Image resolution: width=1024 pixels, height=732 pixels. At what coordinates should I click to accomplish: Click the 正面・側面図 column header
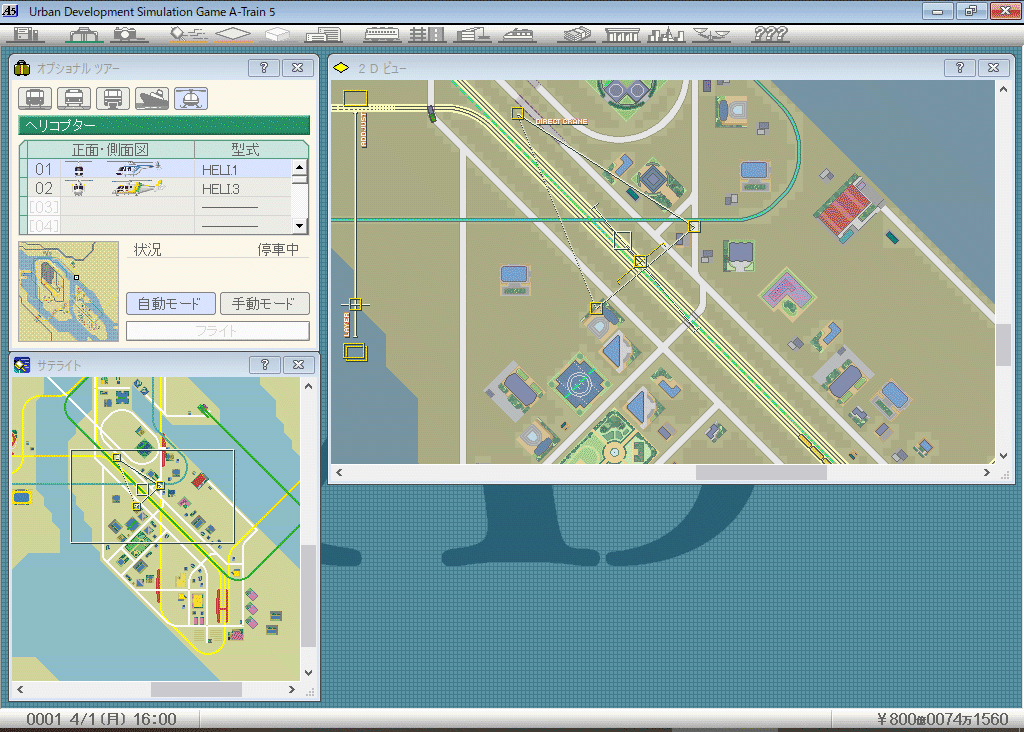(110, 150)
